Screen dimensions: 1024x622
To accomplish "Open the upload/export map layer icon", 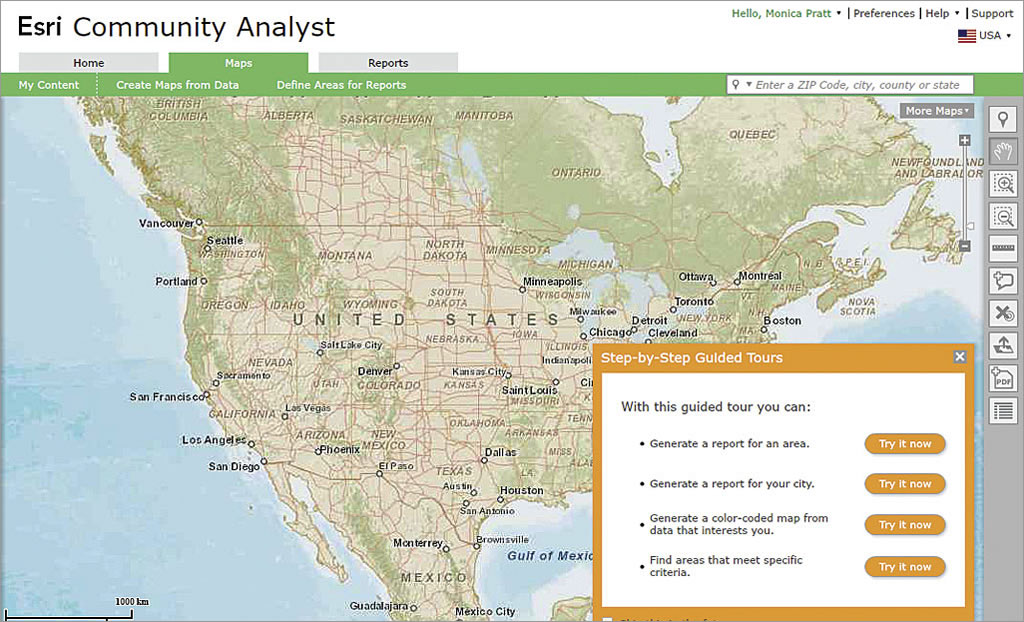I will coord(1003,346).
